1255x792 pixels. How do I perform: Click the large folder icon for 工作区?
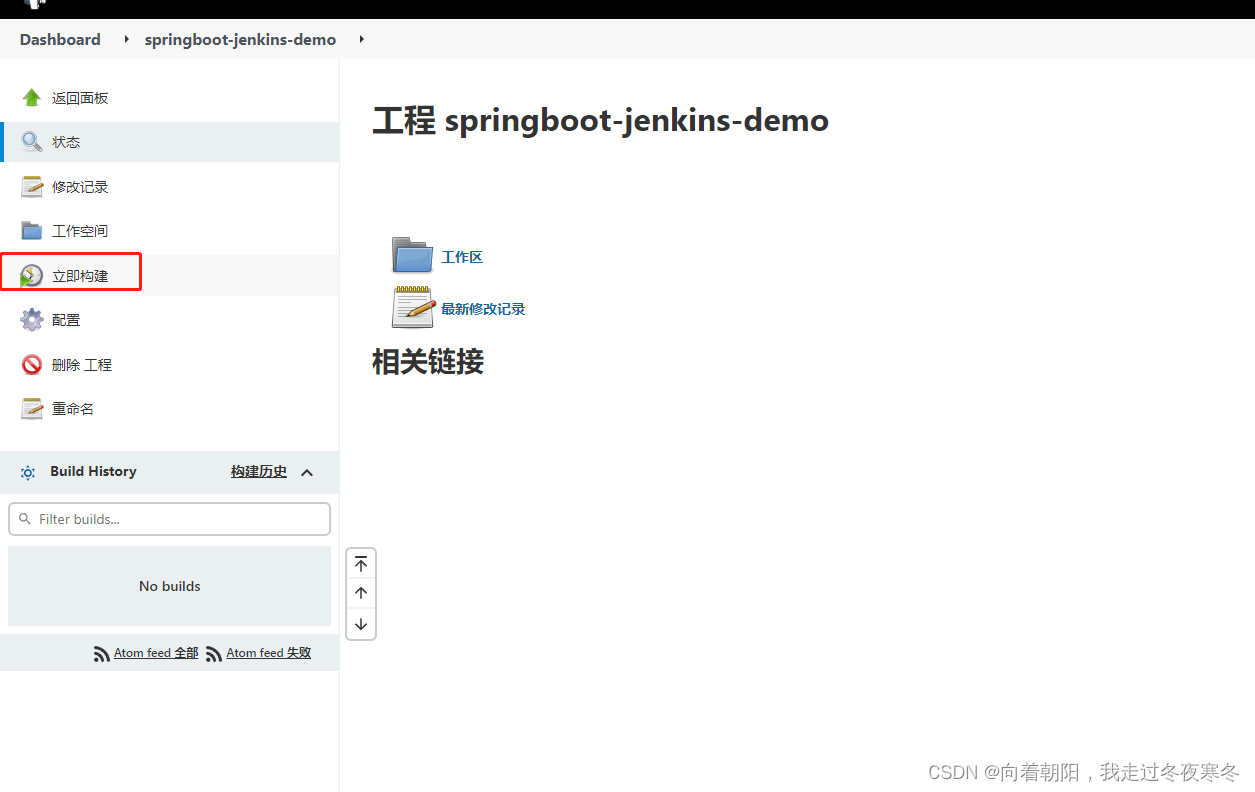tap(412, 255)
